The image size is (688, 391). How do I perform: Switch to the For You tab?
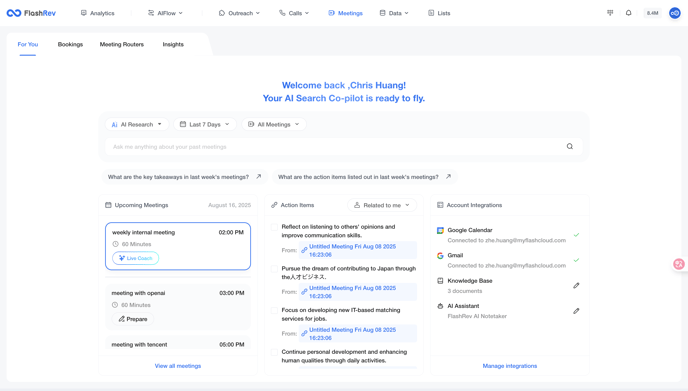pos(28,44)
